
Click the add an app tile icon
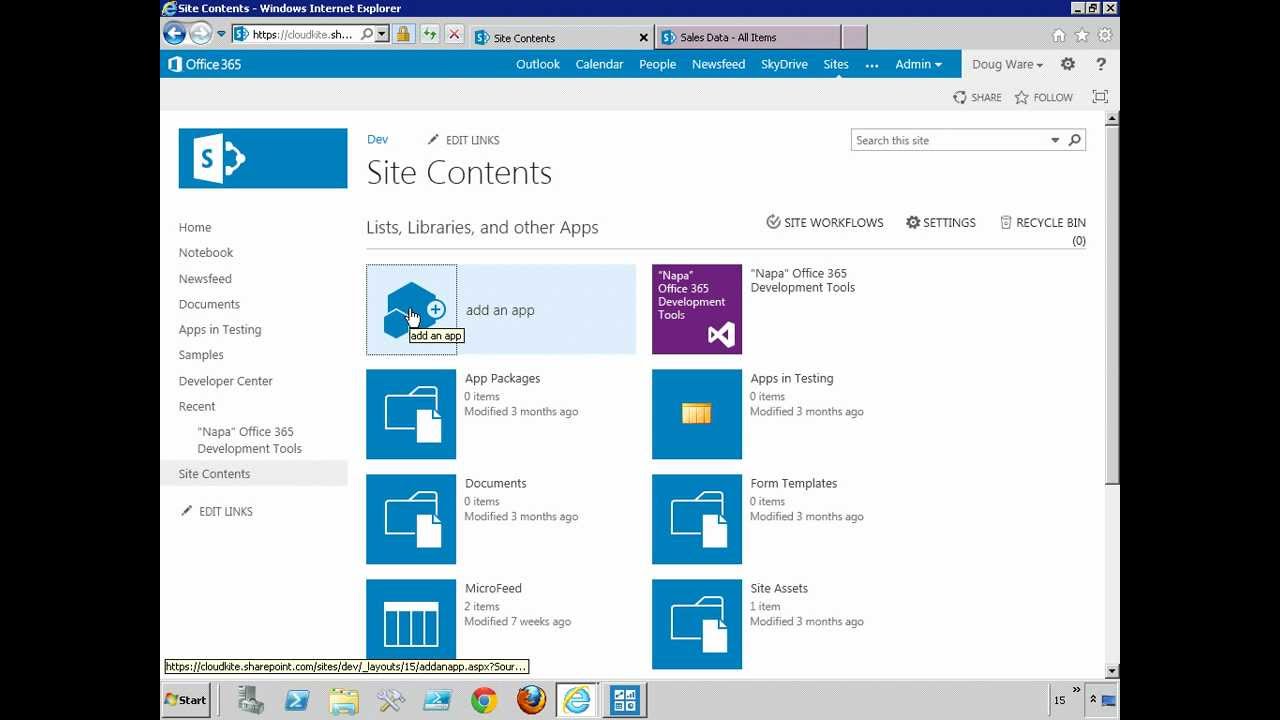pos(411,309)
